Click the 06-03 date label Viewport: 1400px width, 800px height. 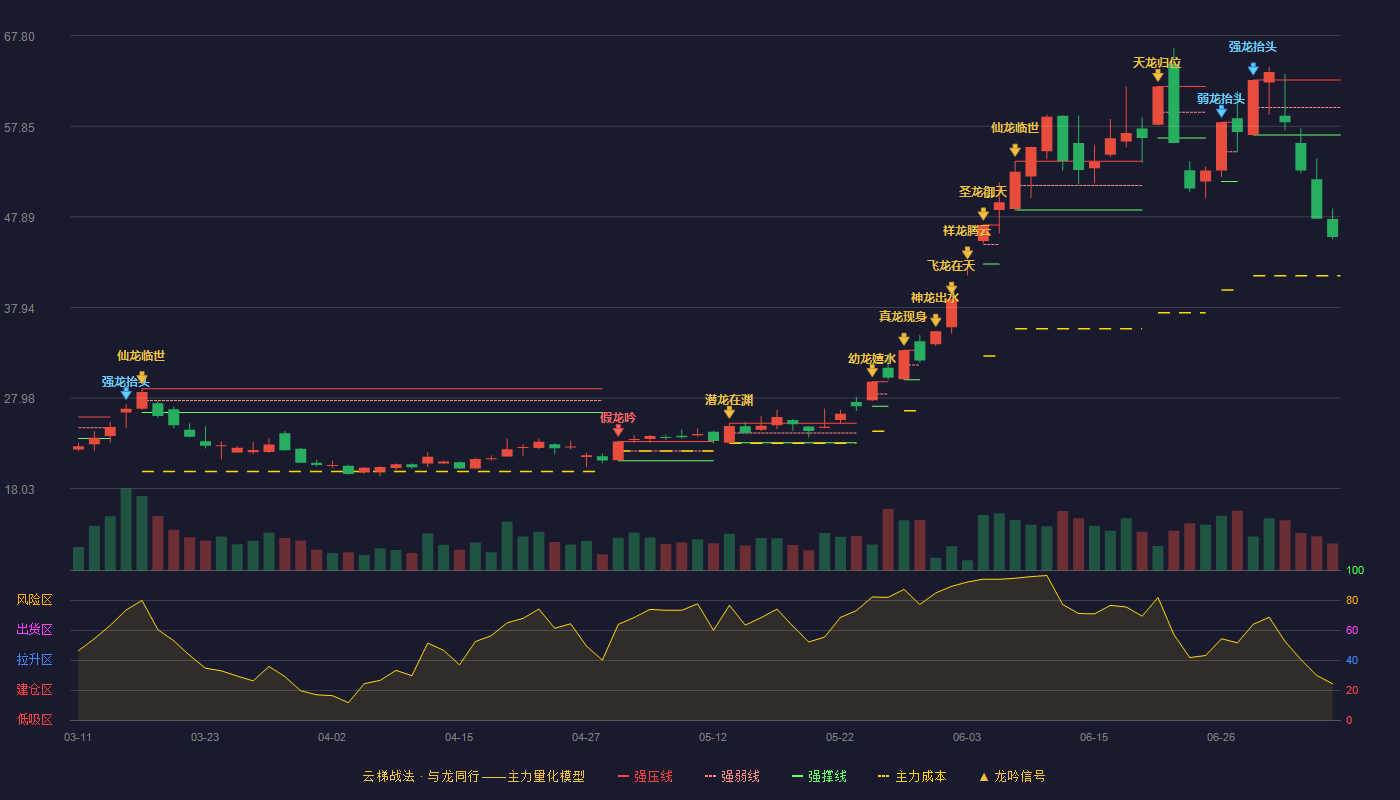967,737
